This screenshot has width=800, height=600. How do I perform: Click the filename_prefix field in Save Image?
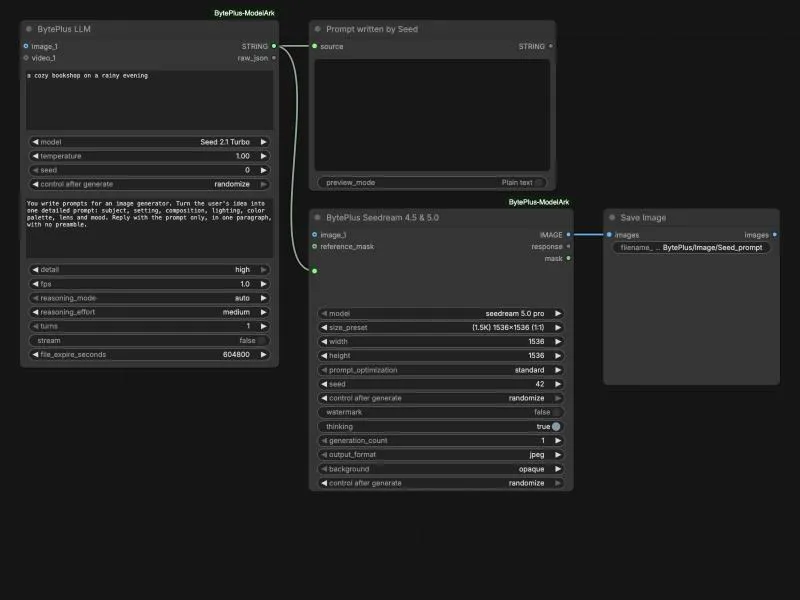coord(691,247)
